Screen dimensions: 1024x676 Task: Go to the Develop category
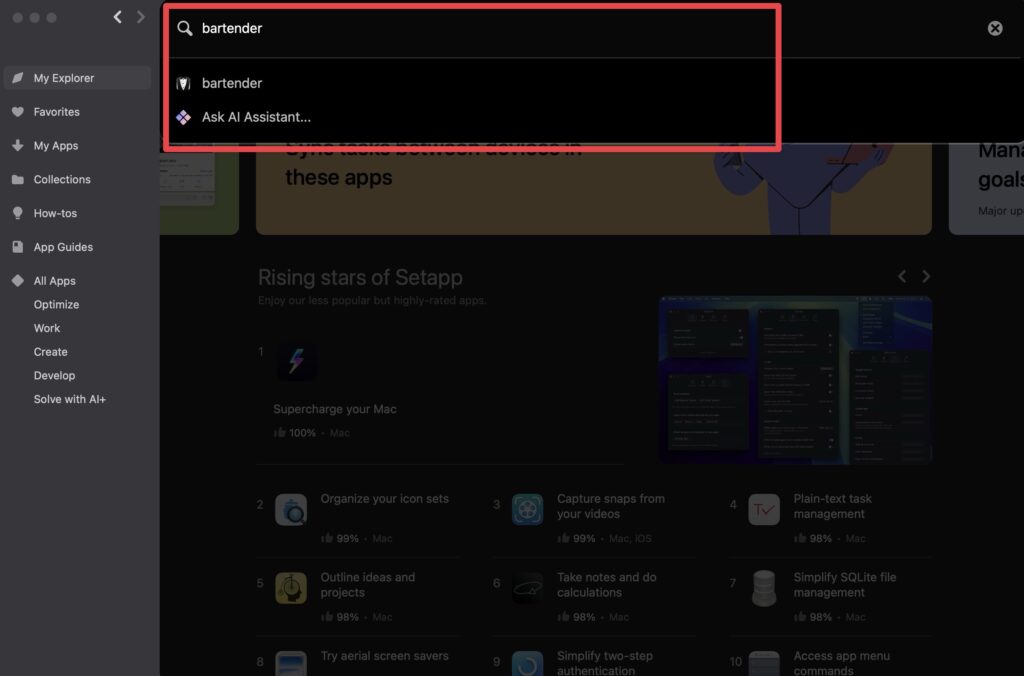coord(54,376)
